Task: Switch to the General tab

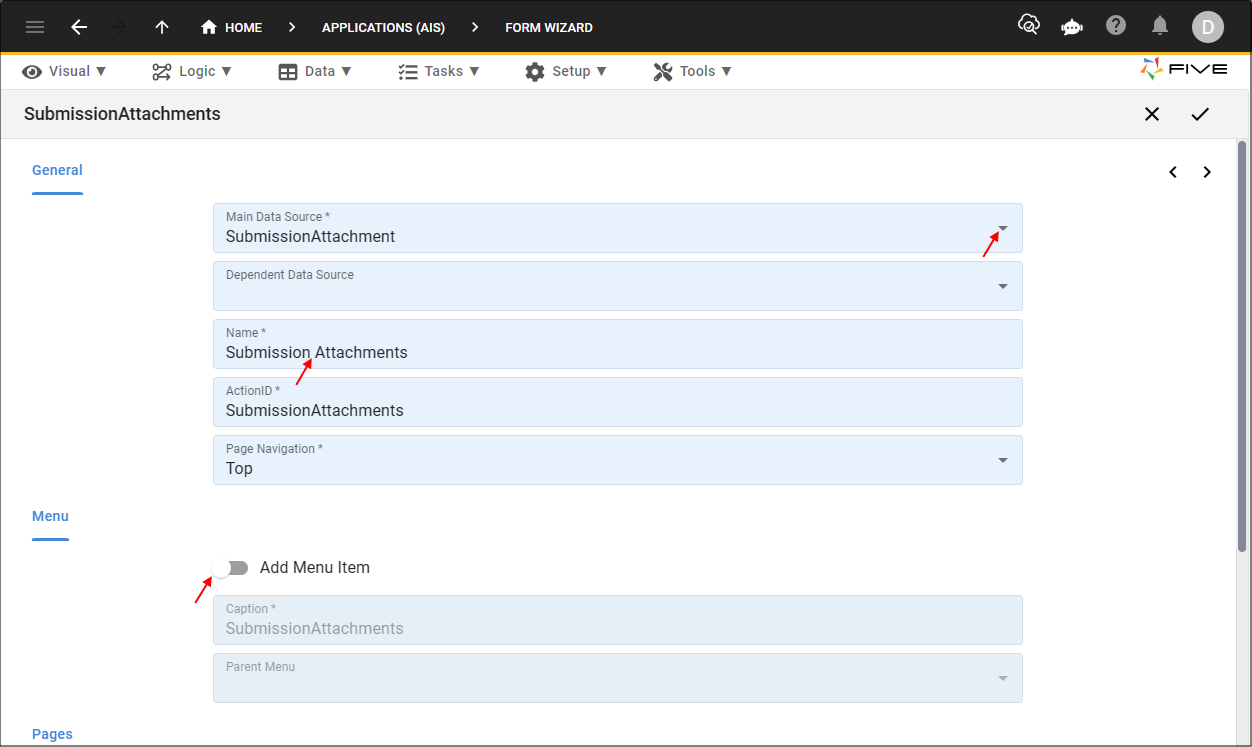Action: coord(57,169)
